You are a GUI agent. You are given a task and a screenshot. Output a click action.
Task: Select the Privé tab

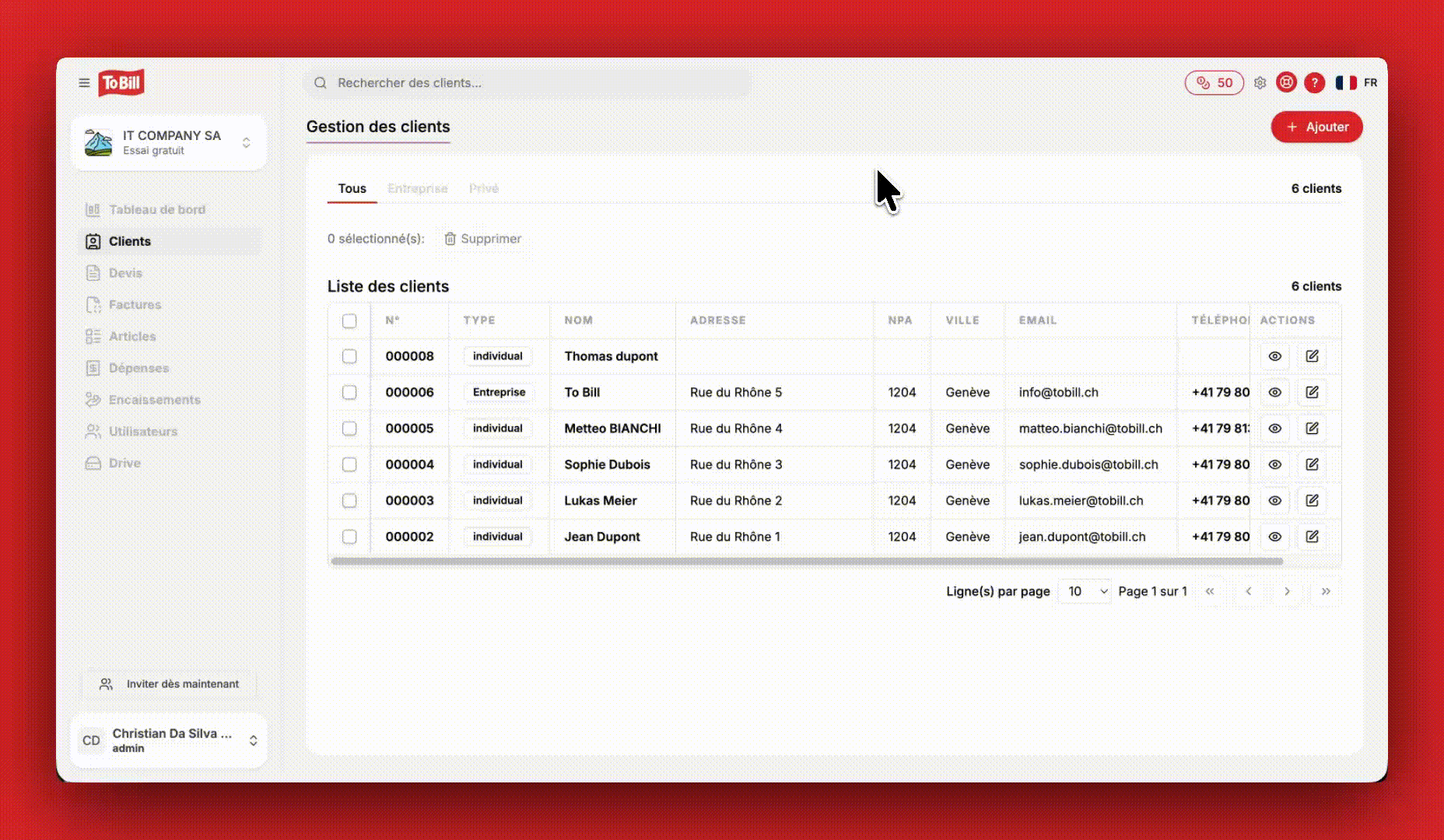[x=484, y=188]
